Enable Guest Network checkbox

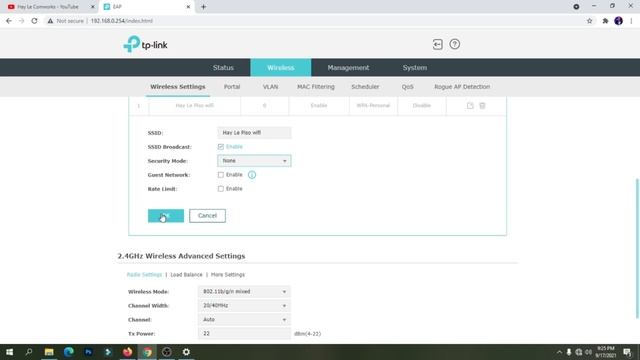pos(221,175)
